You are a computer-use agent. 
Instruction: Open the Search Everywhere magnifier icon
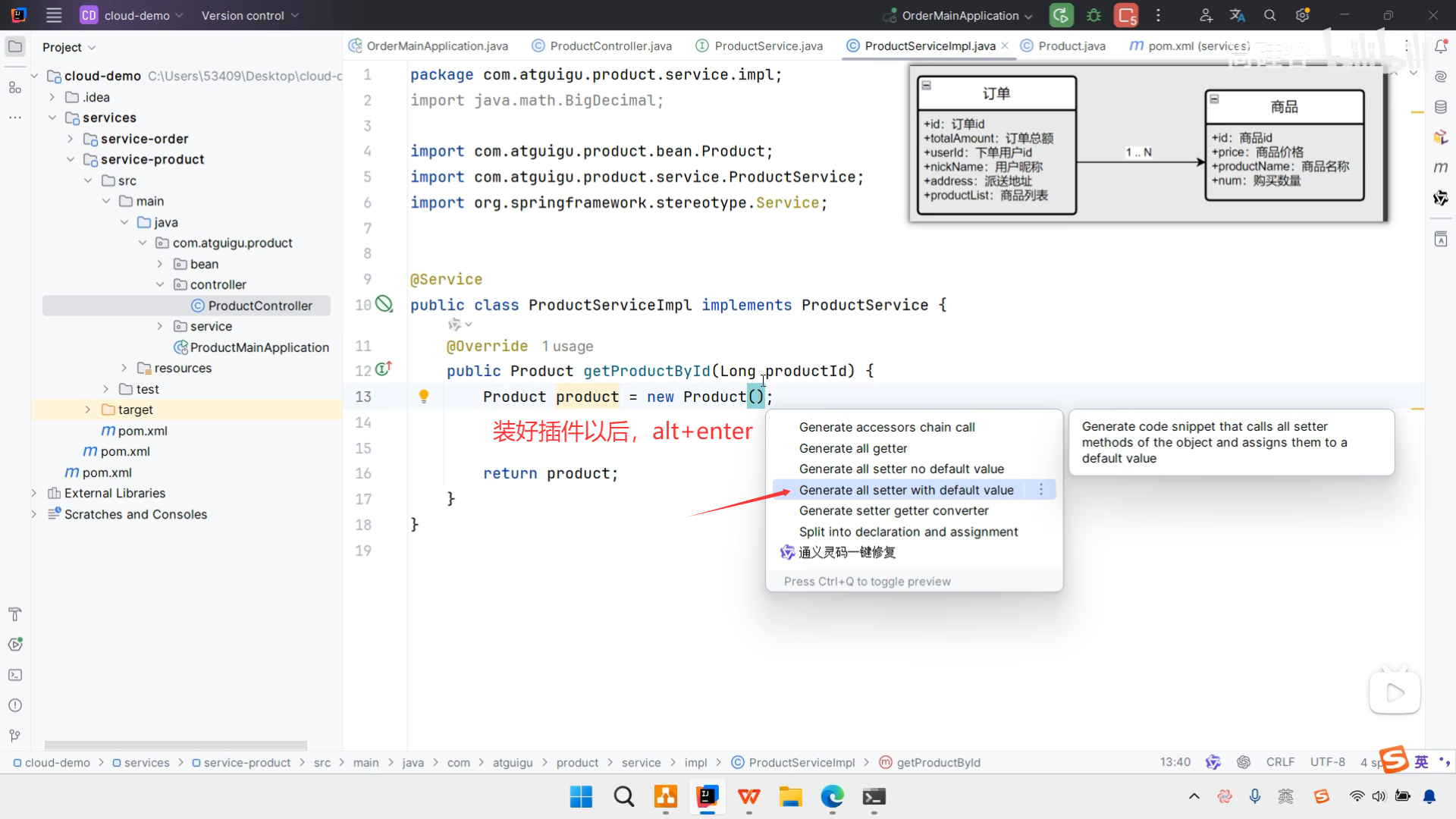(1270, 15)
